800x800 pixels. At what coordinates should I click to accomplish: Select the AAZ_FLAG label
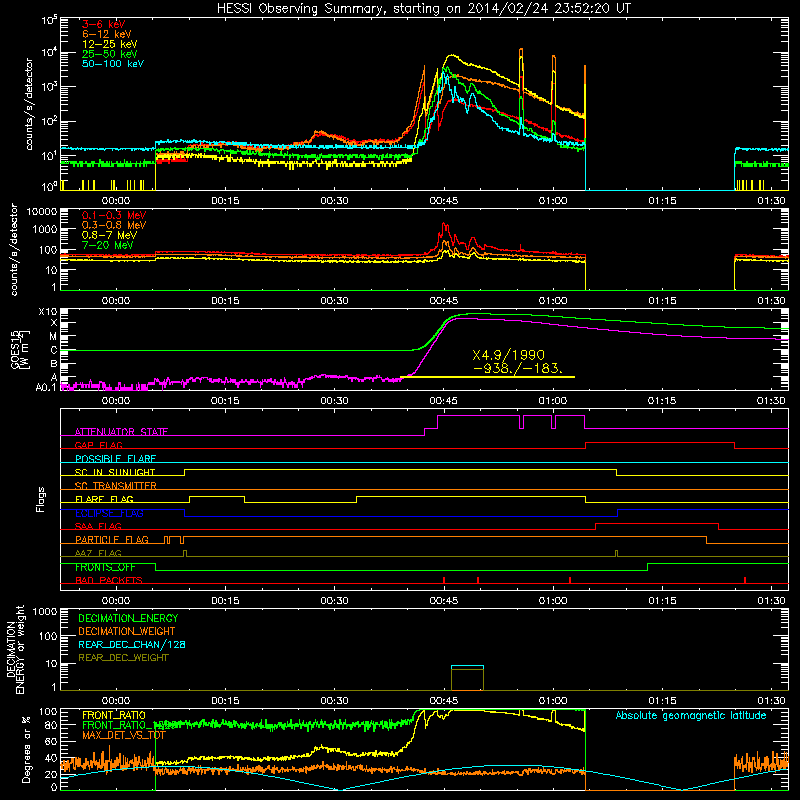[x=98, y=553]
